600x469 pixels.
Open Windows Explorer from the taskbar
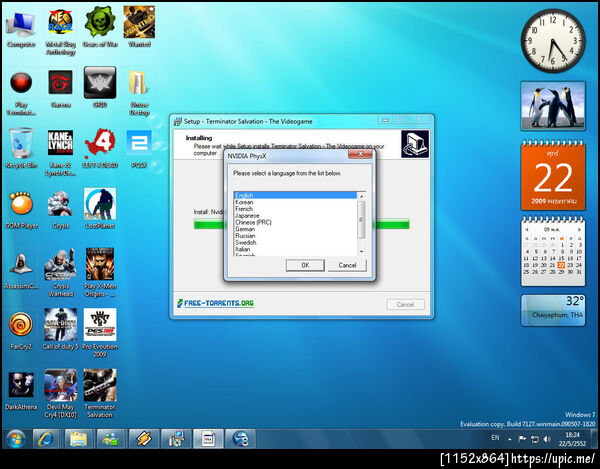pos(78,439)
